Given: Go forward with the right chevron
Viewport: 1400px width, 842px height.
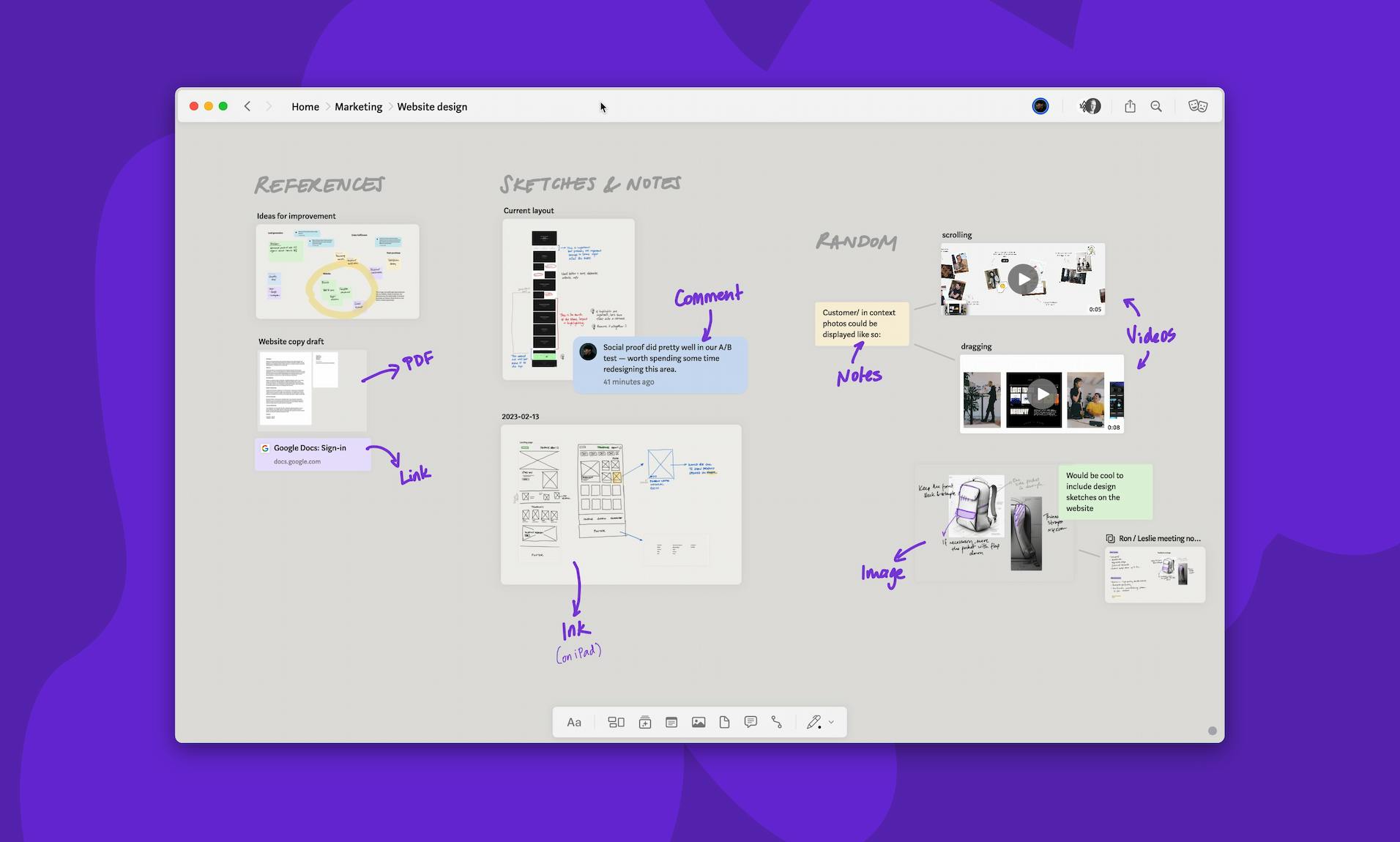Looking at the screenshot, I should 269,106.
